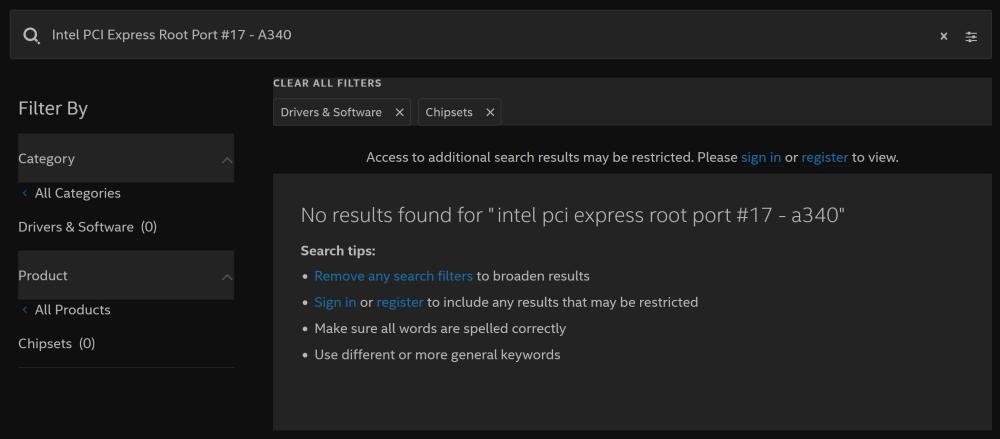This screenshot has width=1000, height=439.
Task: Focus the search input field
Action: point(480,36)
